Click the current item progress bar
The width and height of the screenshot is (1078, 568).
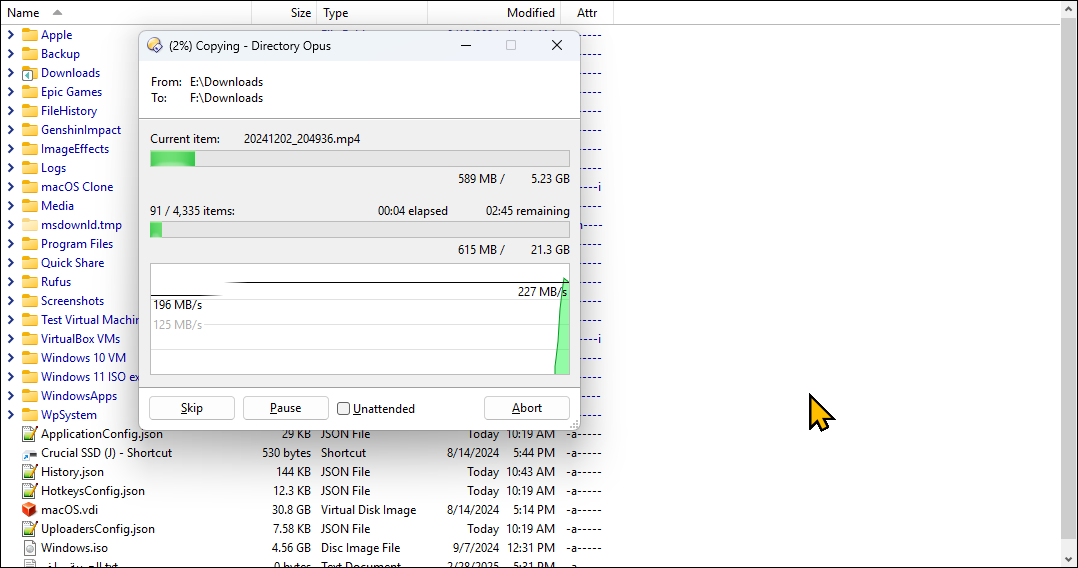[x=359, y=159]
